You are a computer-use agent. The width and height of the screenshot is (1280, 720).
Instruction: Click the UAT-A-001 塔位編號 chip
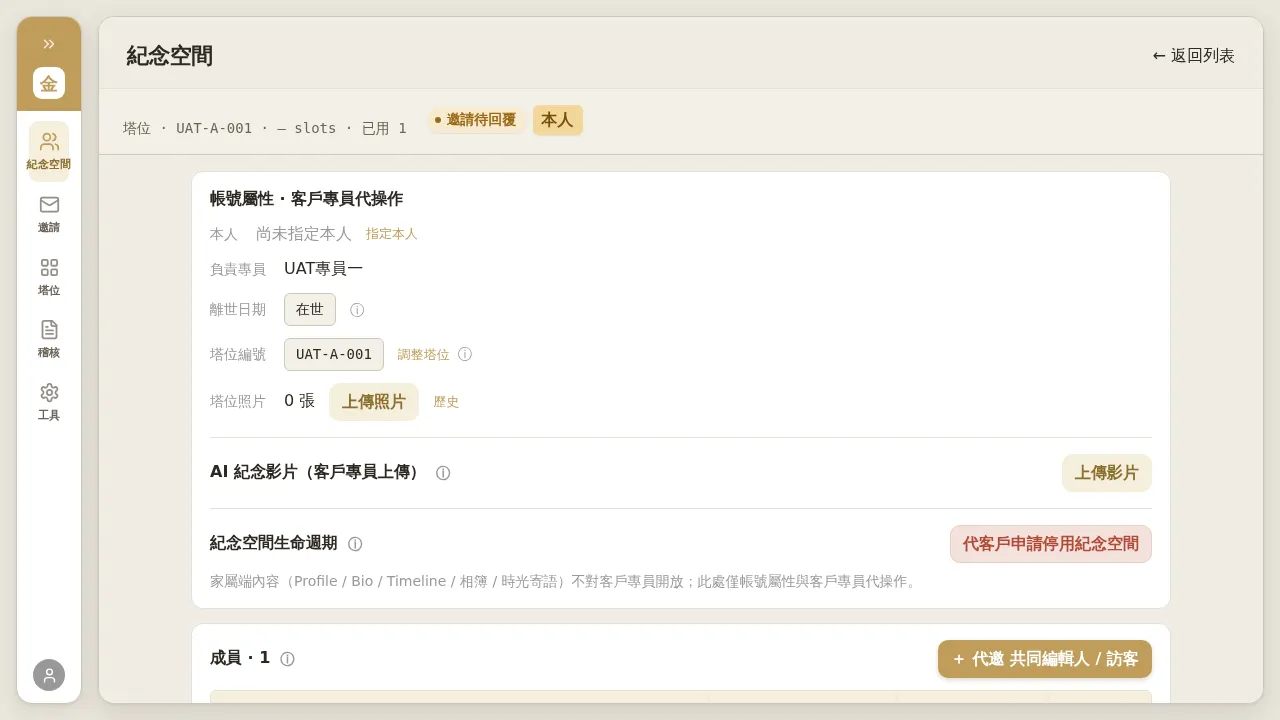tap(334, 354)
